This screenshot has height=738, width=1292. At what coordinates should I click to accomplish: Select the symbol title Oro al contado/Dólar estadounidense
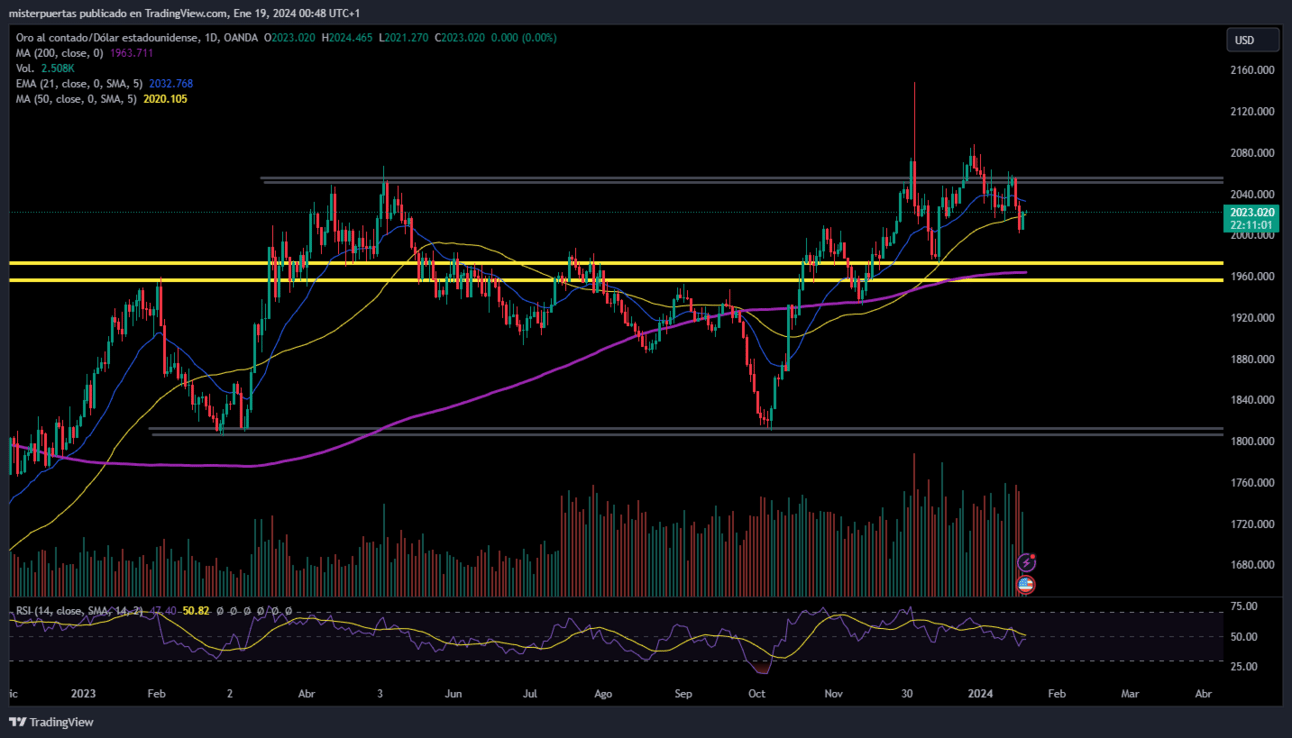pos(105,38)
